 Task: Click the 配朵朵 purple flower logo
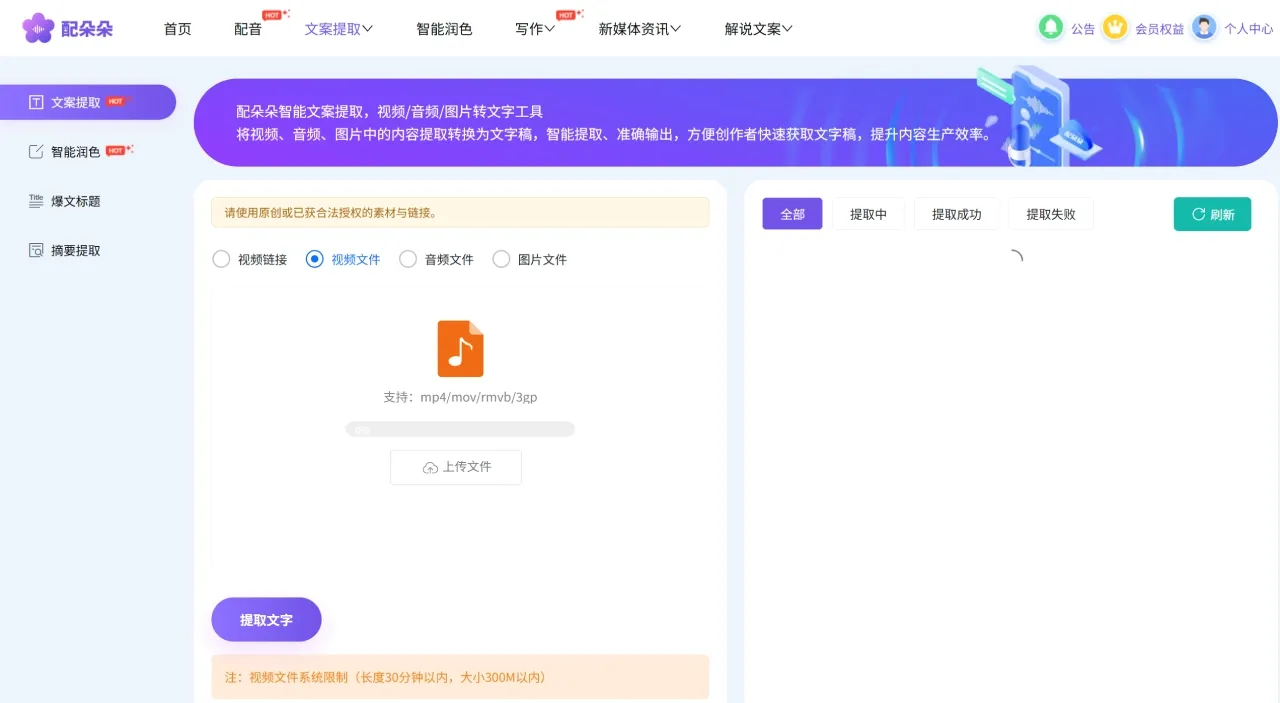tap(38, 28)
